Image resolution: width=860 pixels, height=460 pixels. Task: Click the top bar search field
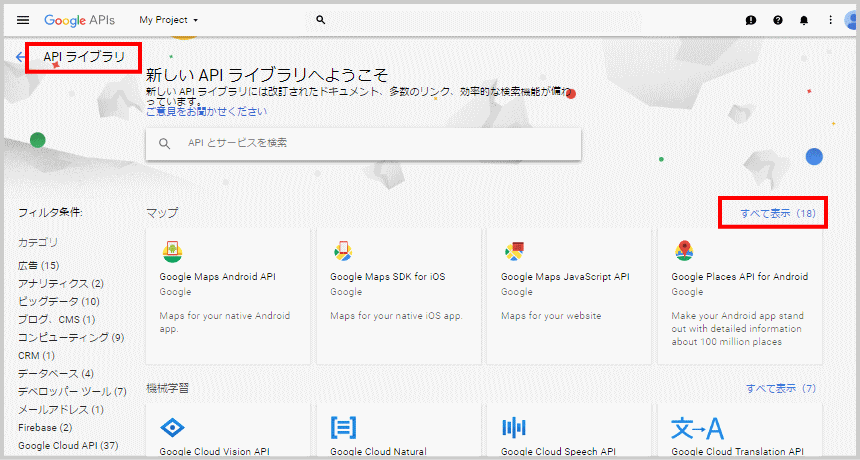coord(473,20)
